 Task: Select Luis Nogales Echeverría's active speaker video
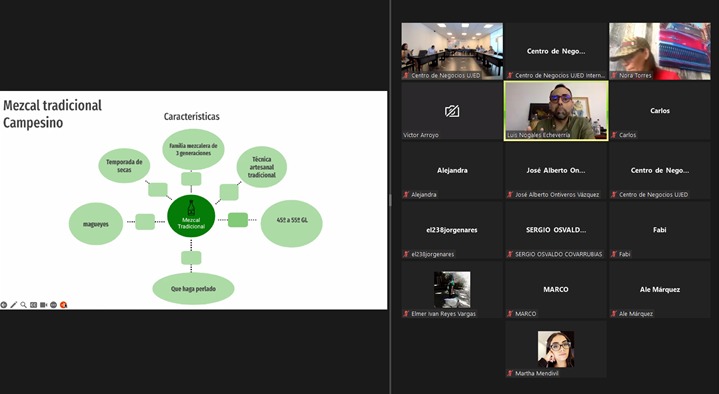556,111
